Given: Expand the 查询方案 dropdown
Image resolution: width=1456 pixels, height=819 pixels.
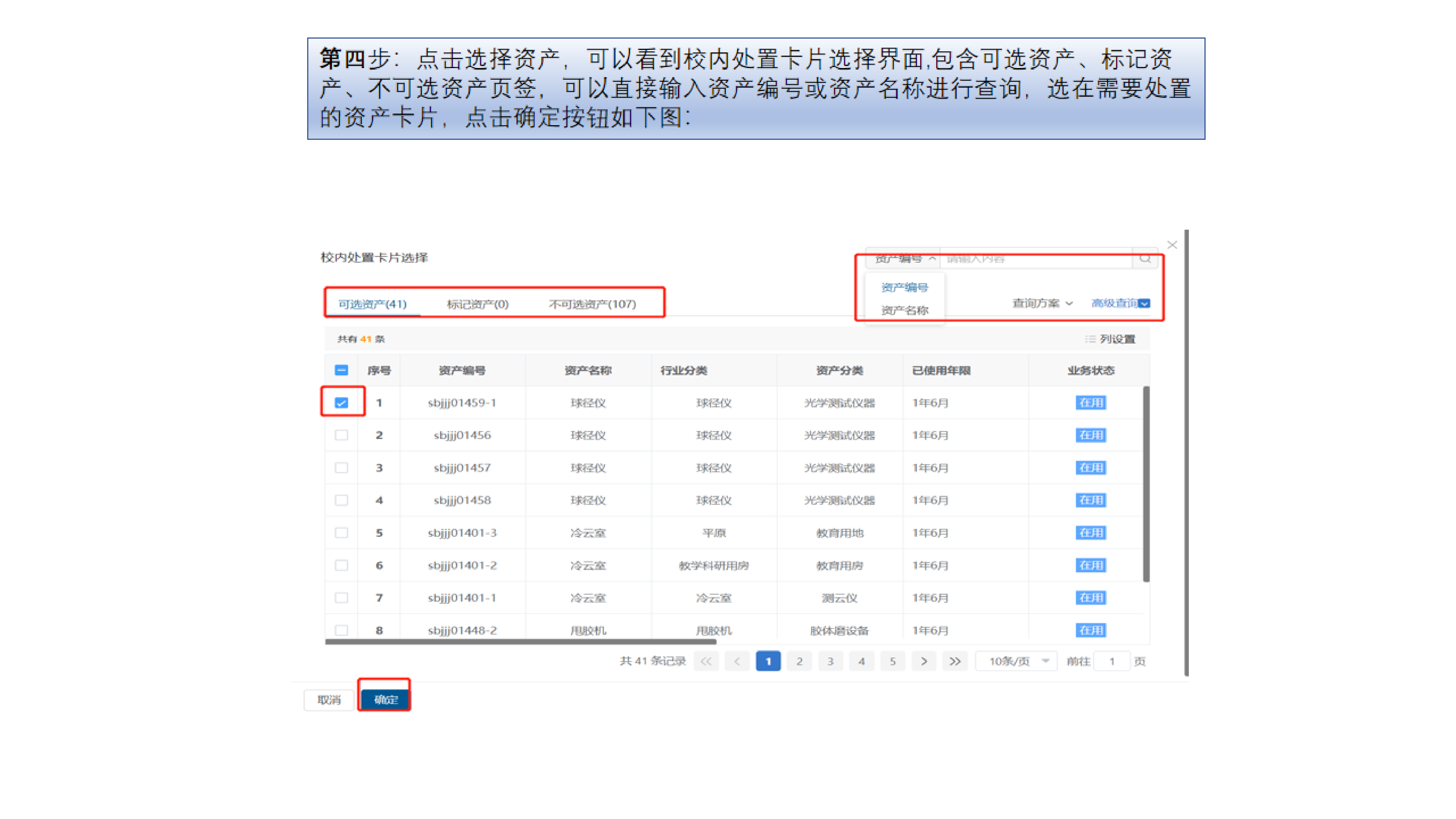Looking at the screenshot, I should [x=1042, y=303].
